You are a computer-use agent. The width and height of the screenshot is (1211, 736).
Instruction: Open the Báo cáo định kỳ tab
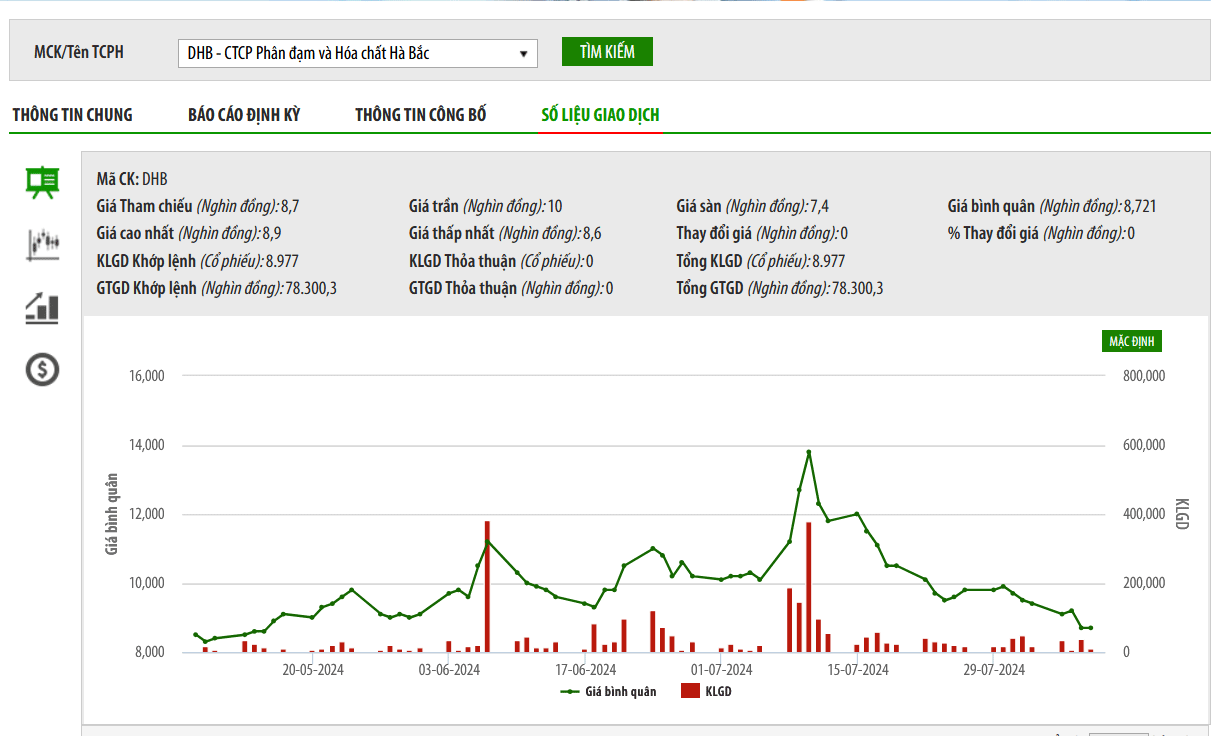(x=244, y=115)
